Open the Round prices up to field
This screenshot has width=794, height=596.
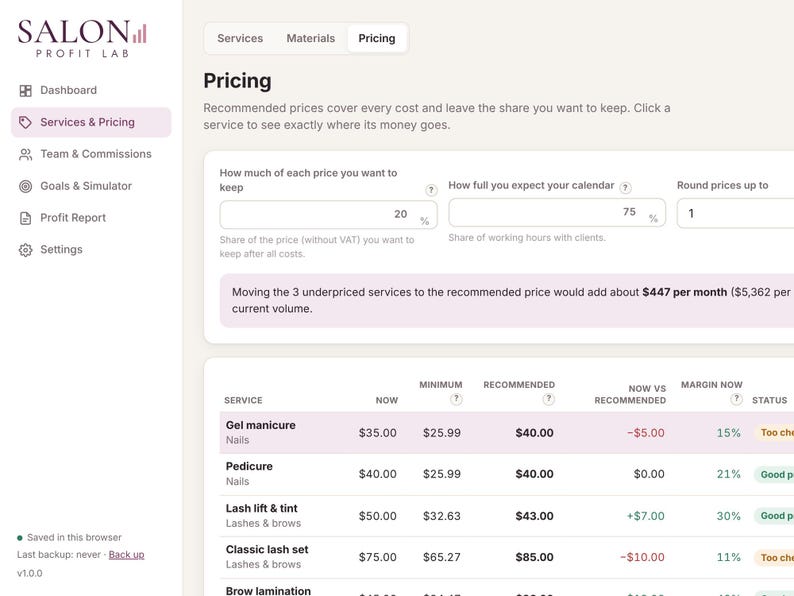click(x=735, y=213)
